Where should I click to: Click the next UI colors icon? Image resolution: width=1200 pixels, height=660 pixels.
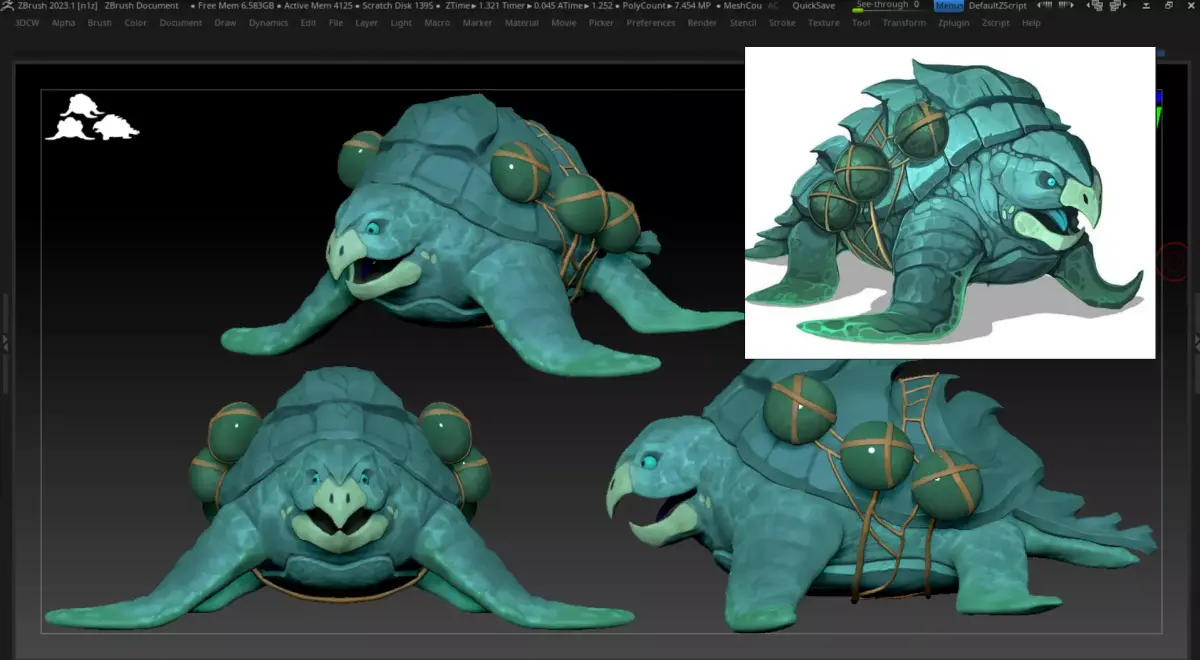[1066, 6]
